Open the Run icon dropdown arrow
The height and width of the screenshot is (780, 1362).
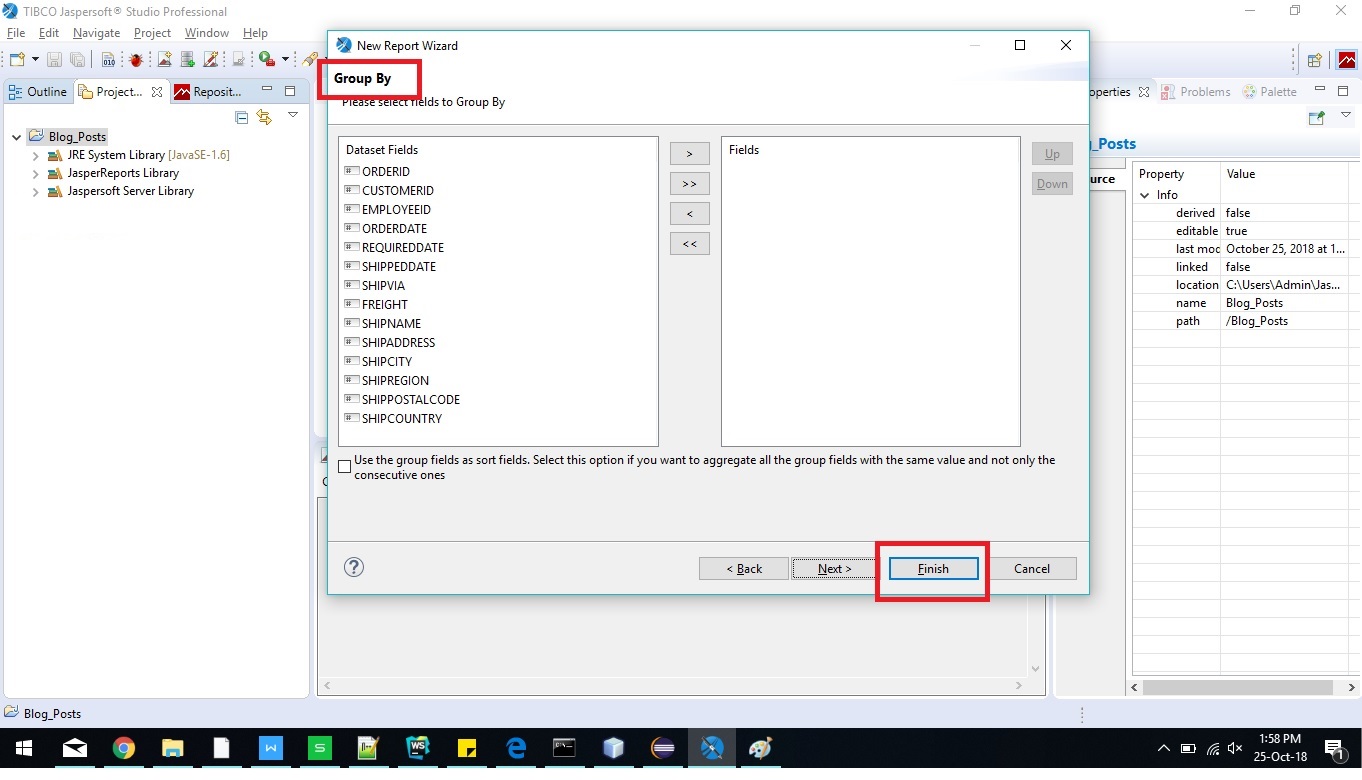285,59
